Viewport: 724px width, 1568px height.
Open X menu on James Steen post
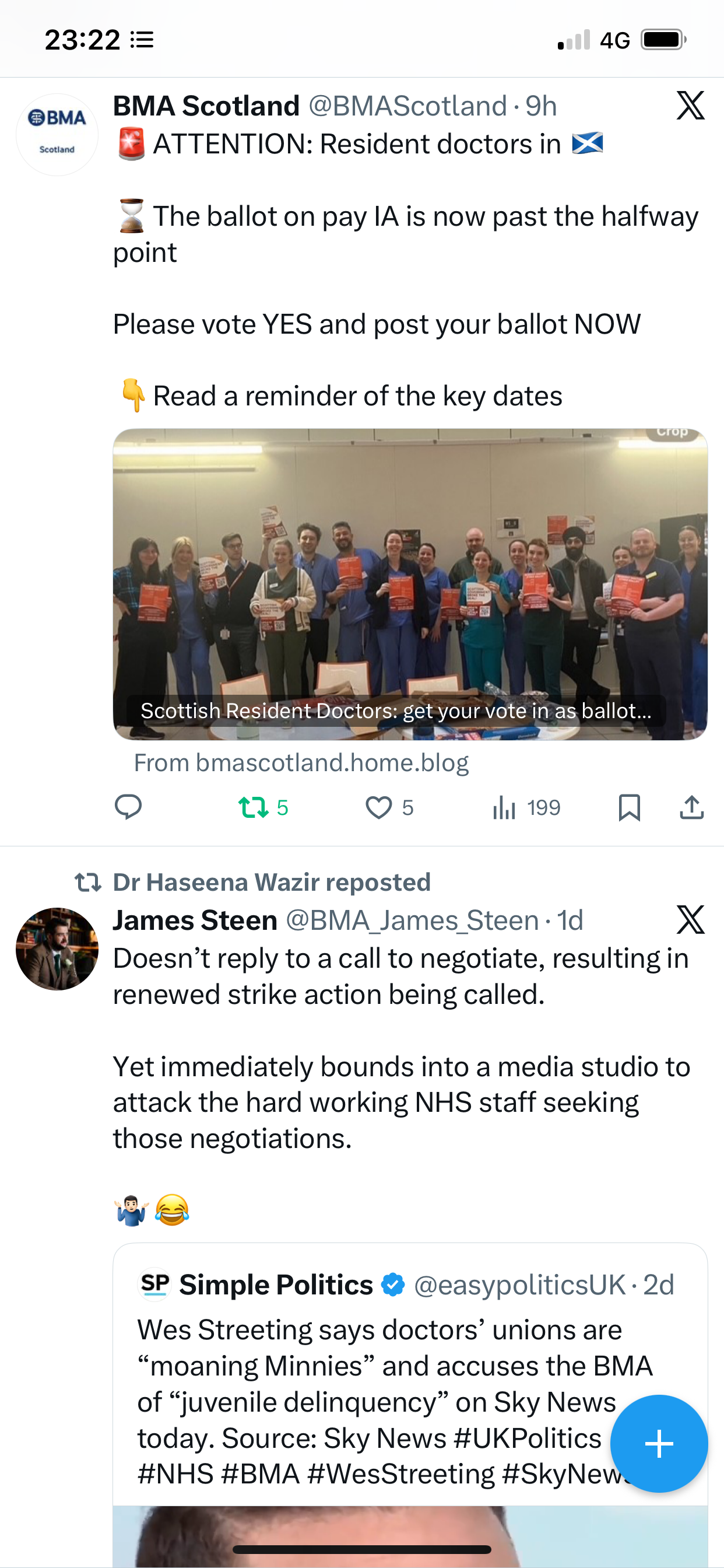691,919
